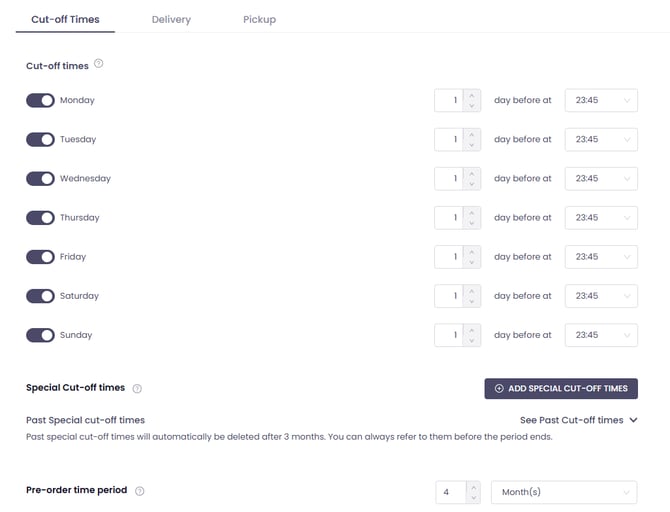
Task: Increase the pre-order period number stepper
Action: tap(473, 487)
